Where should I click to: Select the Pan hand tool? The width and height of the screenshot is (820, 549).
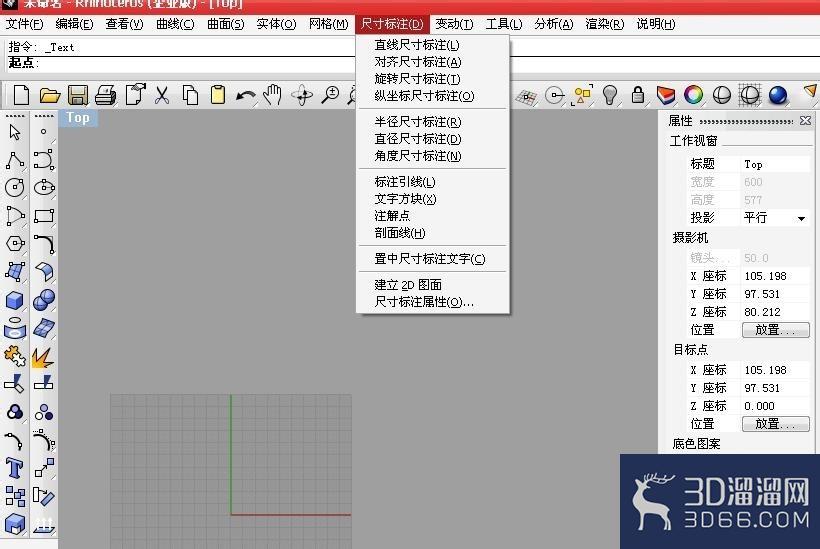(x=272, y=96)
